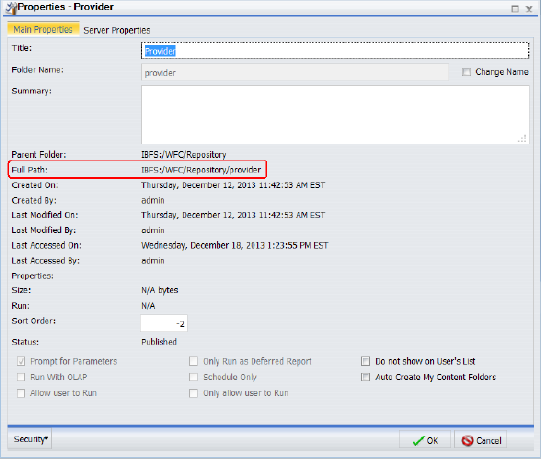Image resolution: width=541 pixels, height=459 pixels.
Task: Toggle Auto Create My Content Folders
Action: [x=365, y=377]
